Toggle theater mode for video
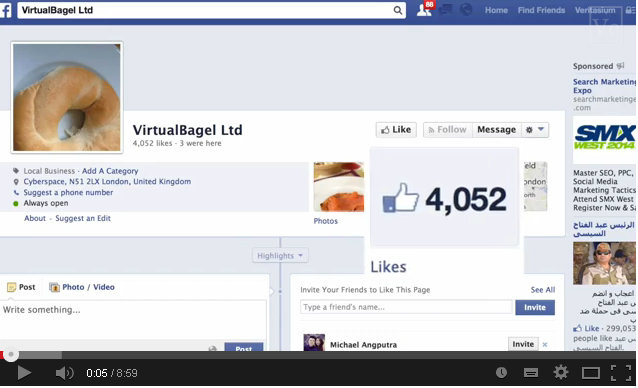 (x=590, y=373)
